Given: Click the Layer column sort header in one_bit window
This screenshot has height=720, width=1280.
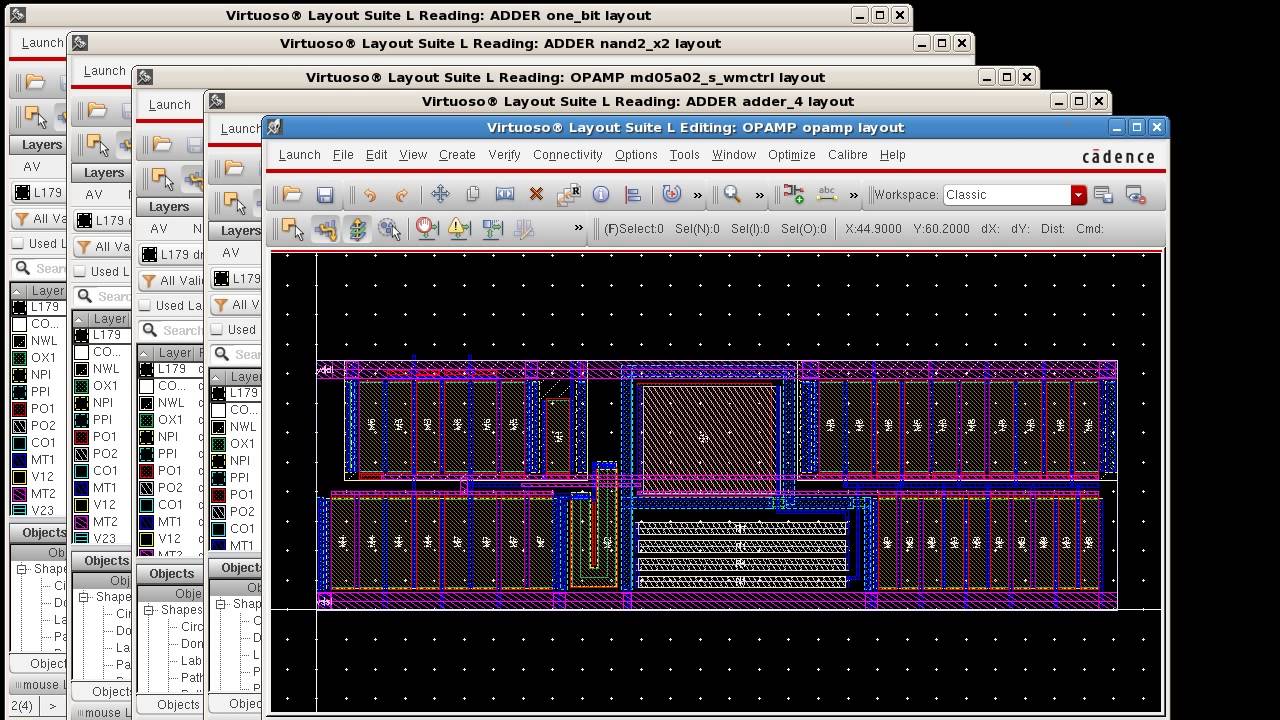Looking at the screenshot, I should tap(46, 291).
